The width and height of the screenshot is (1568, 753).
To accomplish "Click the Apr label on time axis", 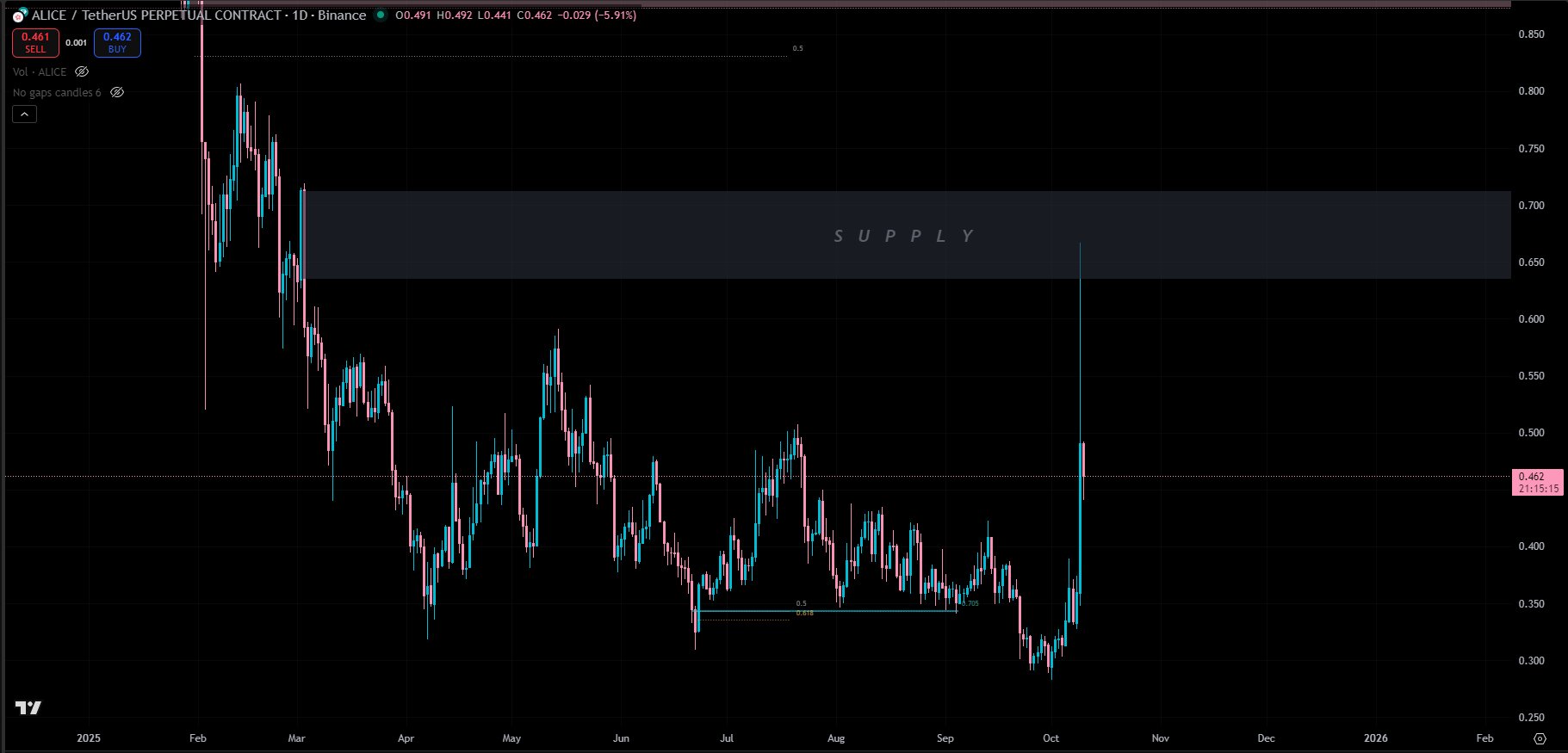I will (406, 738).
